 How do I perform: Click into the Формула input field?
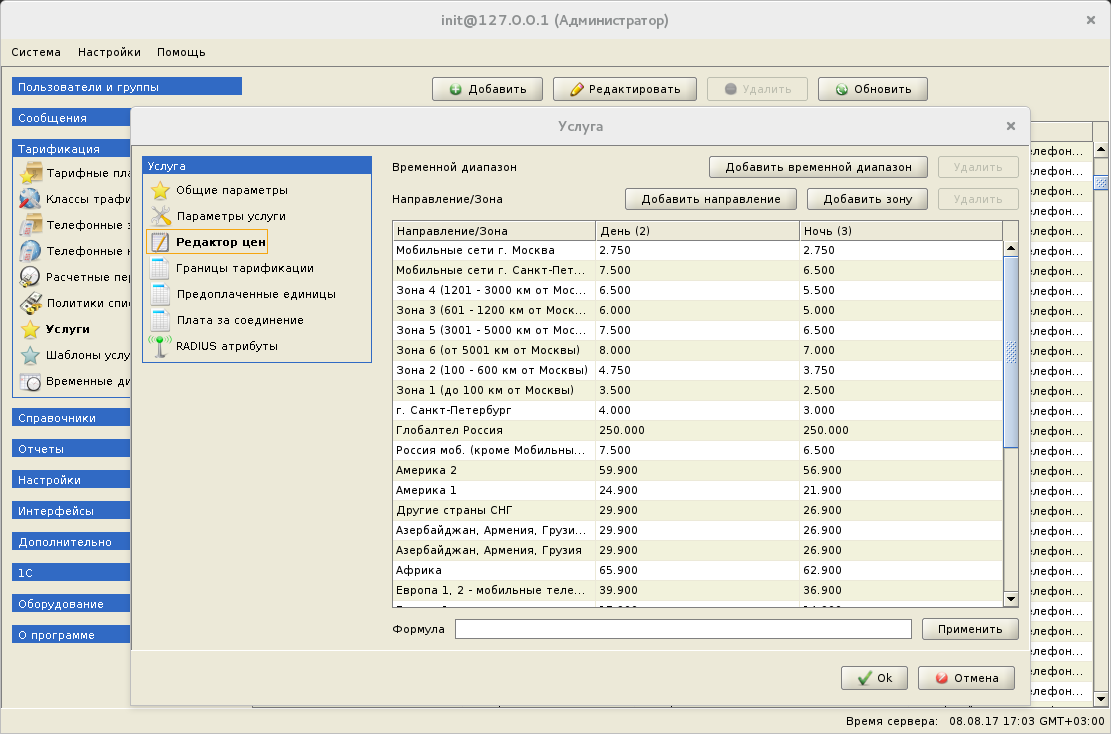[682, 629]
